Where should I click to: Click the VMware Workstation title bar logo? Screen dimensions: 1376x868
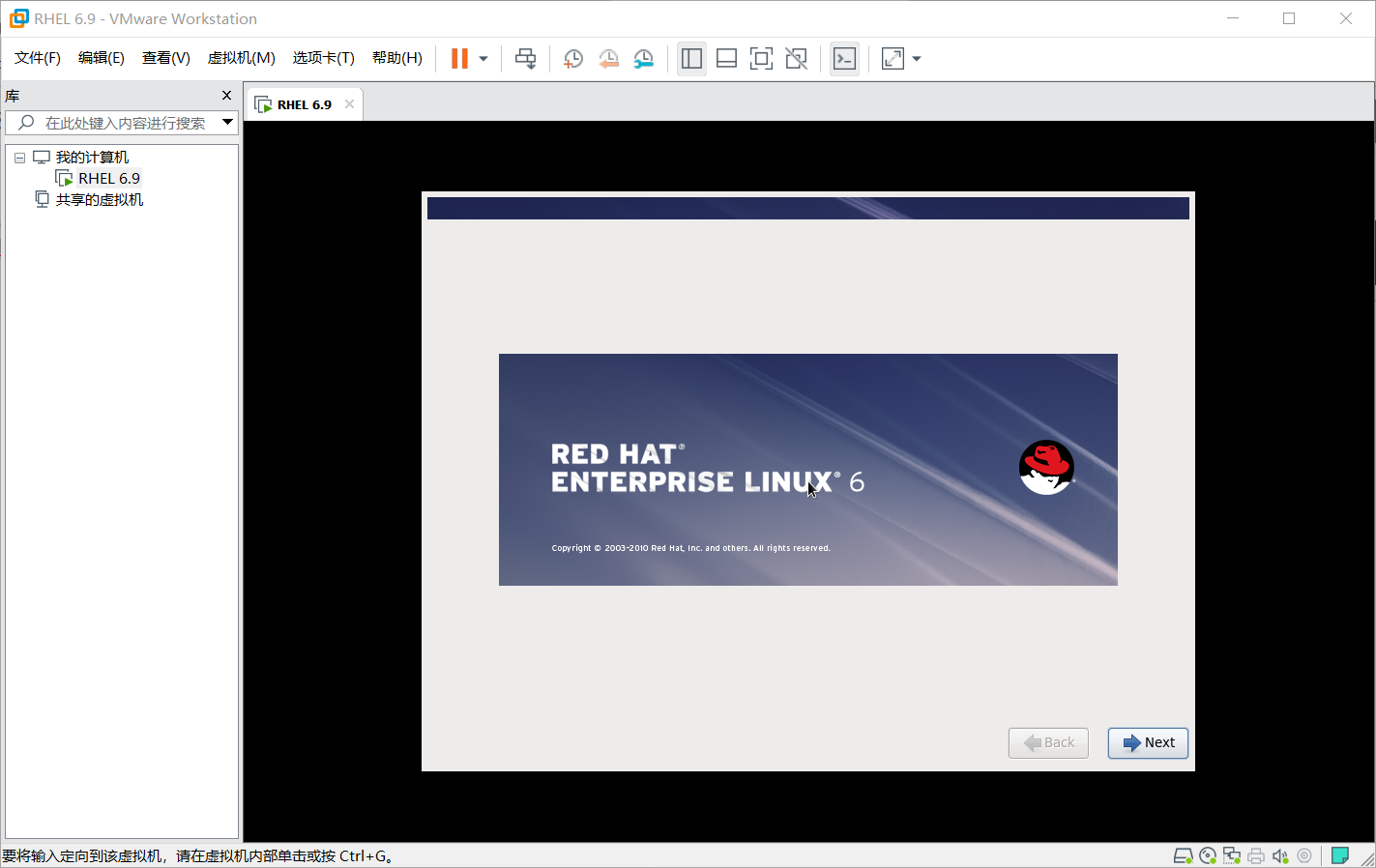(18, 18)
